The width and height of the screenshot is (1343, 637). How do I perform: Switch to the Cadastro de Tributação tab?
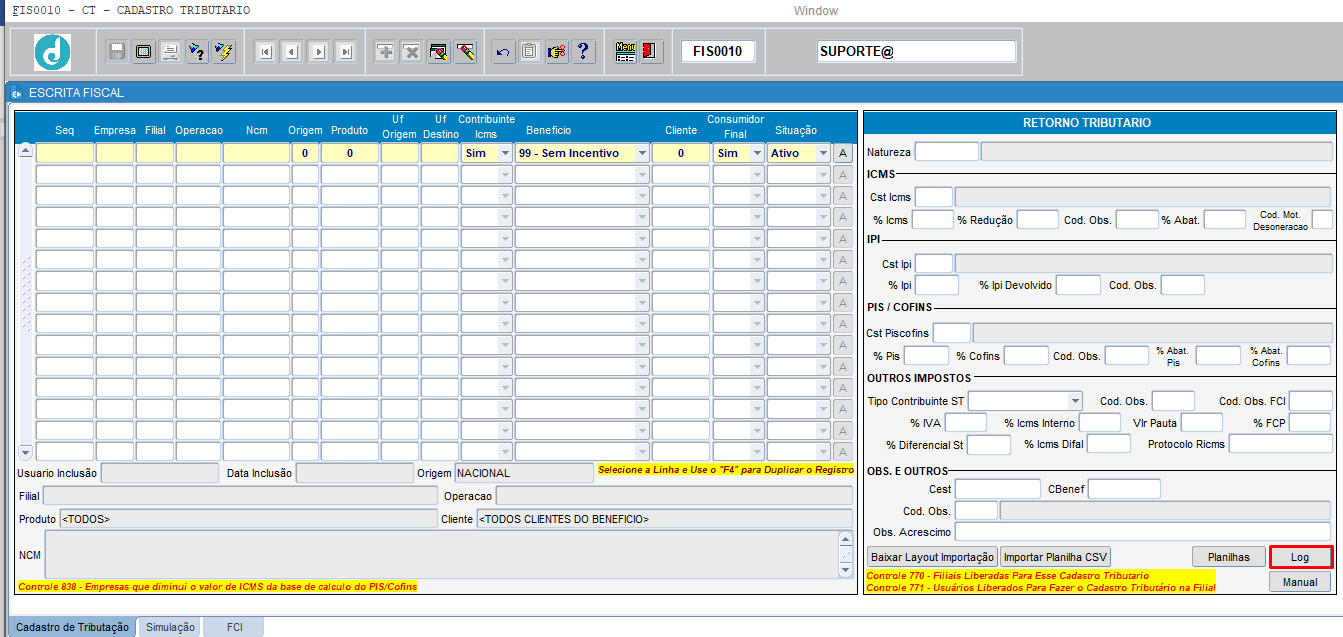pos(72,627)
